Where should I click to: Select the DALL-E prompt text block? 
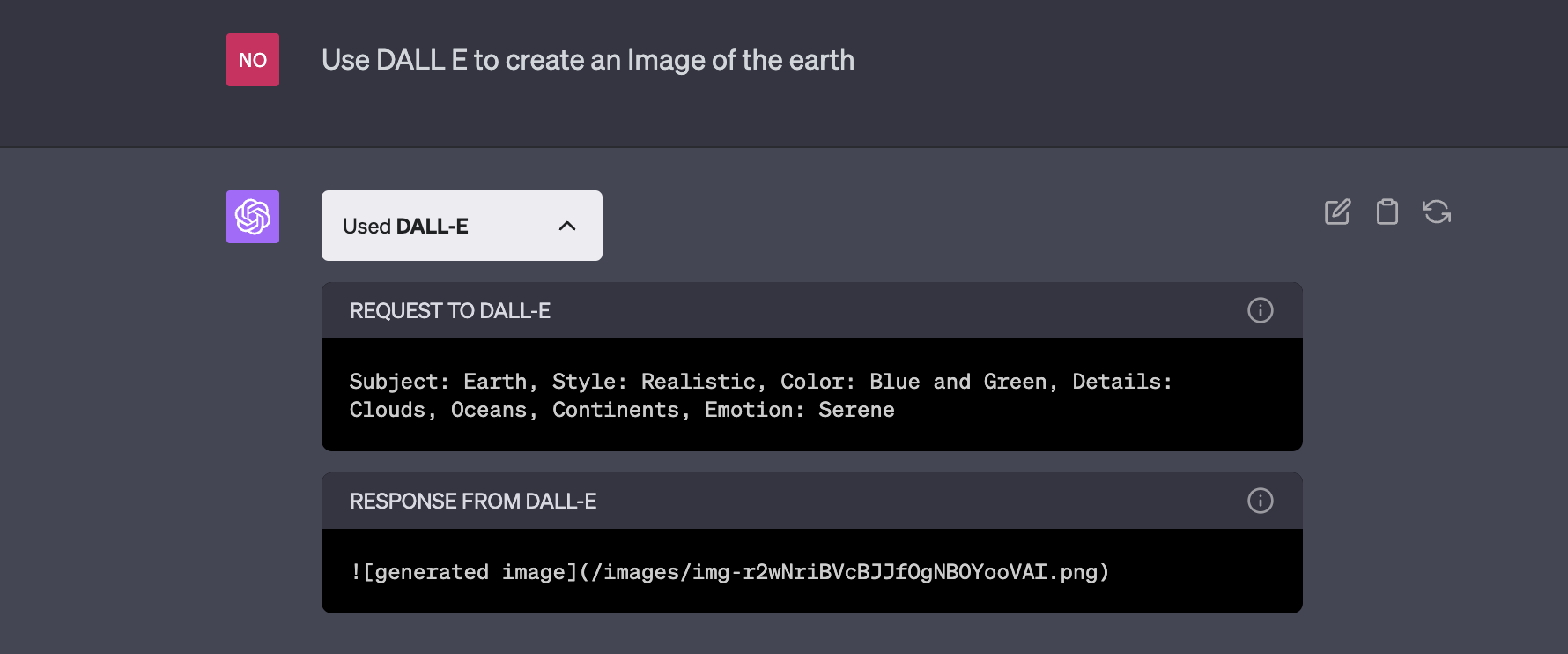(760, 395)
